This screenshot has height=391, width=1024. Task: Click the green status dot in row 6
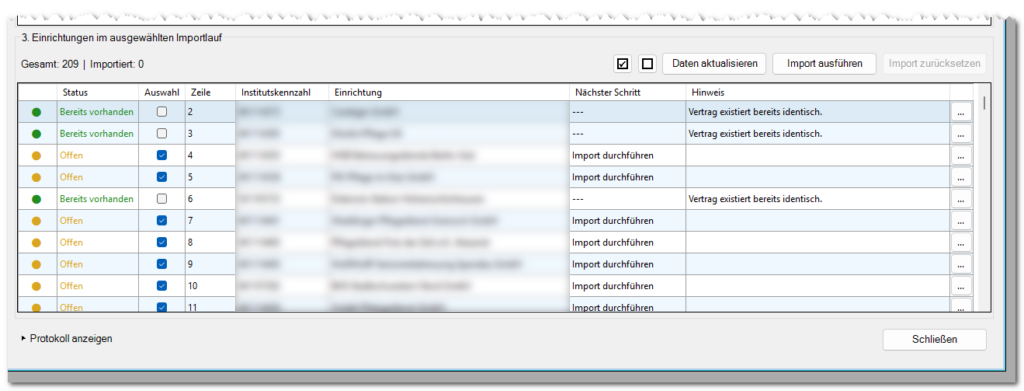pyautogui.click(x=37, y=199)
